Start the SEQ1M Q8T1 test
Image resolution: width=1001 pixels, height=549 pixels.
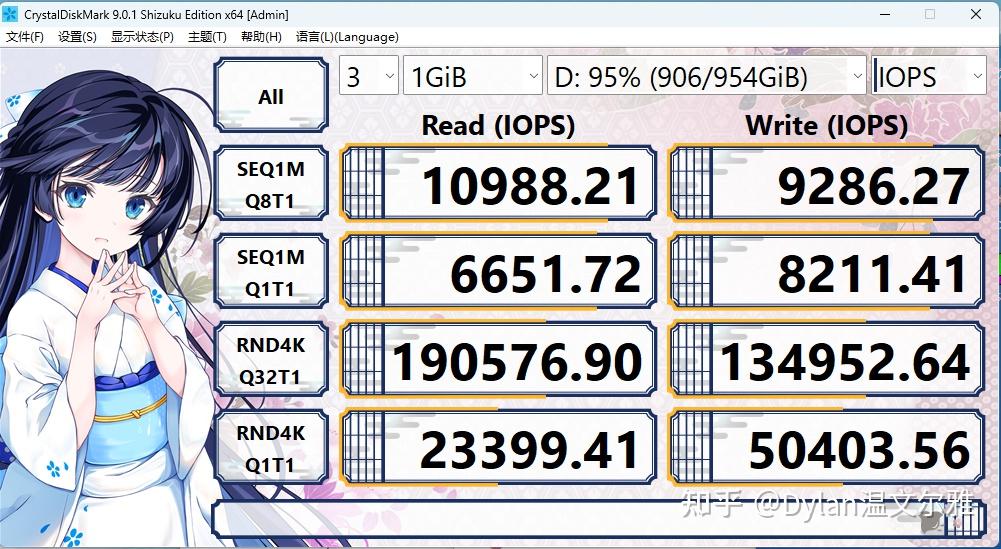[271, 184]
